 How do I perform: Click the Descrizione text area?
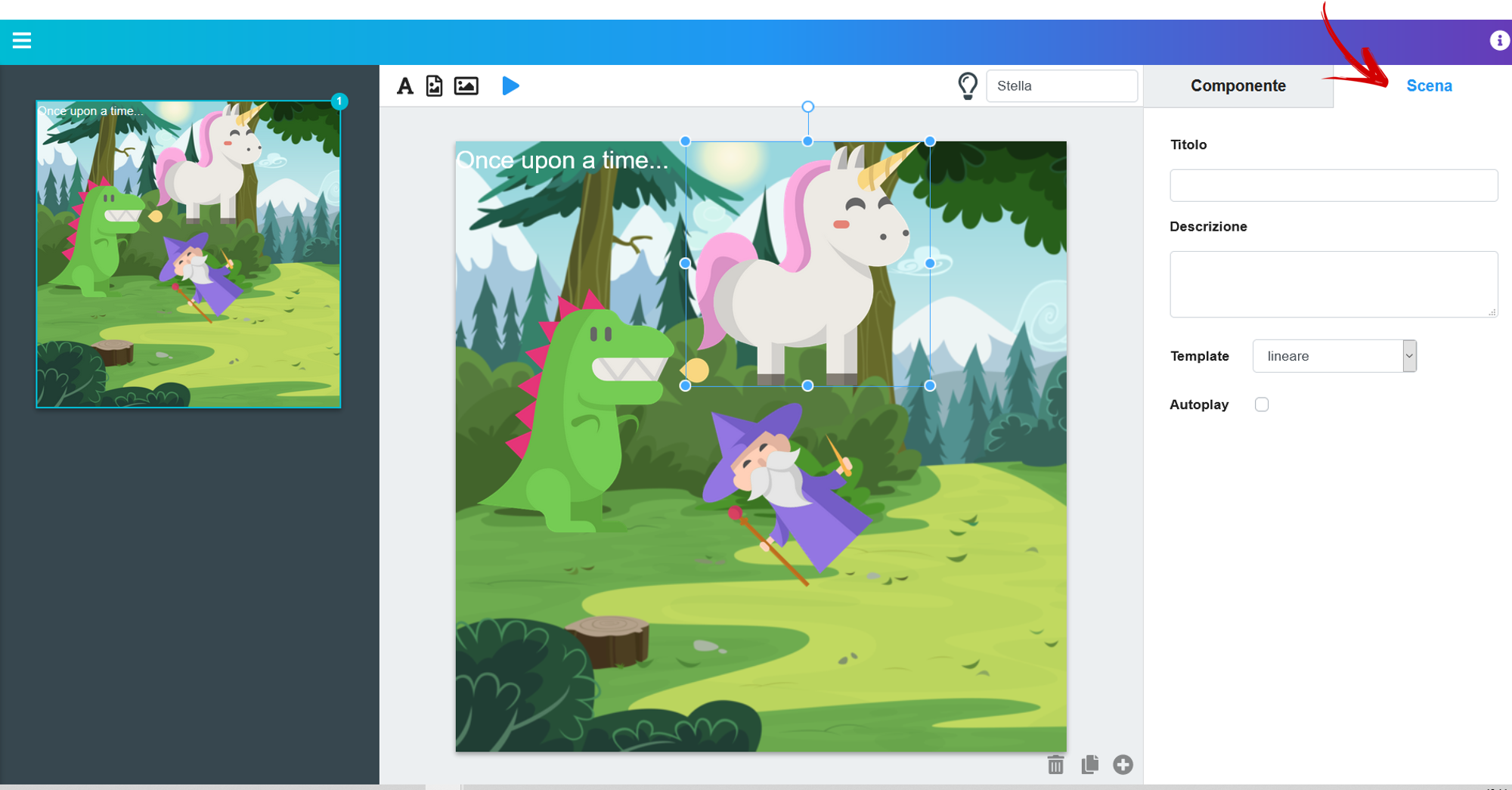pyautogui.click(x=1334, y=284)
